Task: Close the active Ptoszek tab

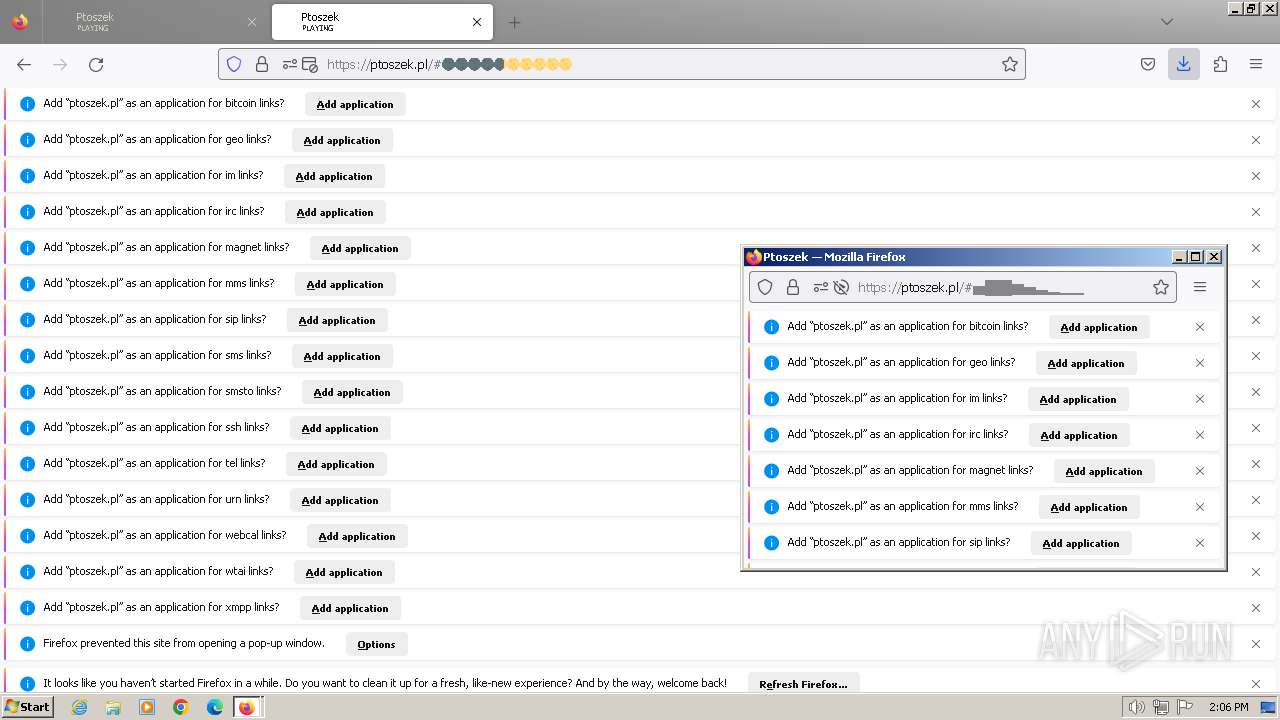Action: 477,22
